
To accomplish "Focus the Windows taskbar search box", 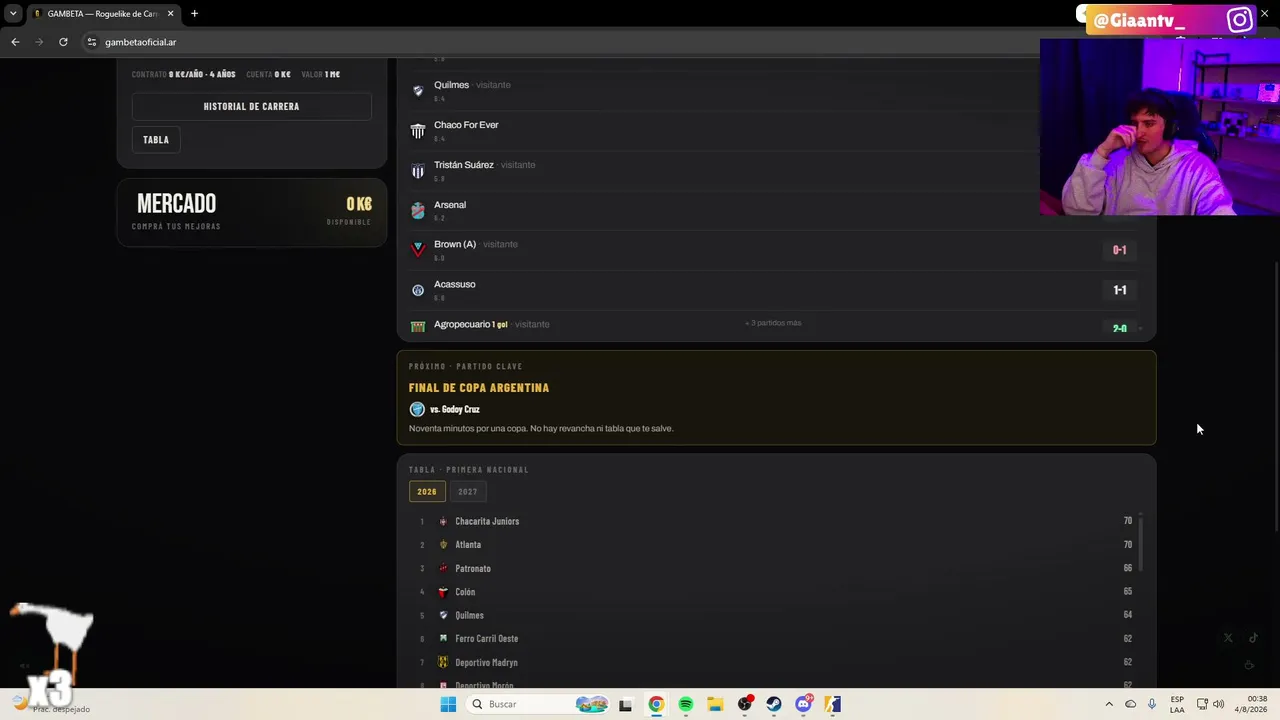I will point(538,704).
